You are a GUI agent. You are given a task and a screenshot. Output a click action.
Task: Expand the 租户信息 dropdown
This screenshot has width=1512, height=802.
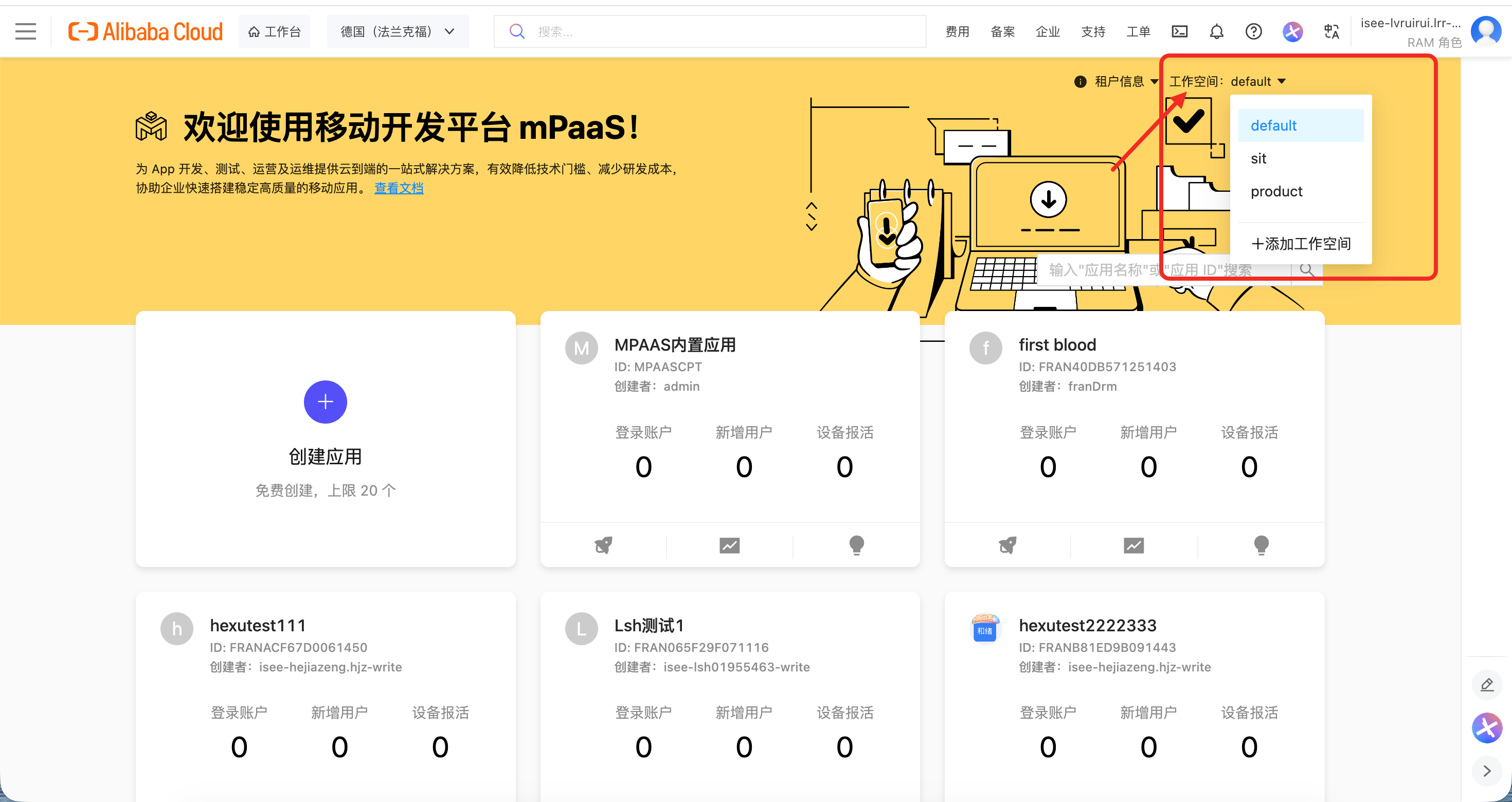tap(1118, 82)
